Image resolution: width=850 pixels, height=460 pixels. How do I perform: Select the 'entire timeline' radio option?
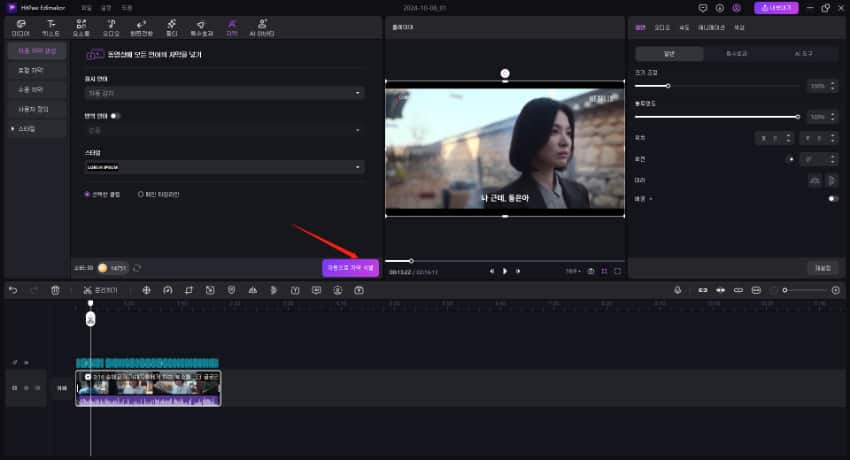[141, 194]
